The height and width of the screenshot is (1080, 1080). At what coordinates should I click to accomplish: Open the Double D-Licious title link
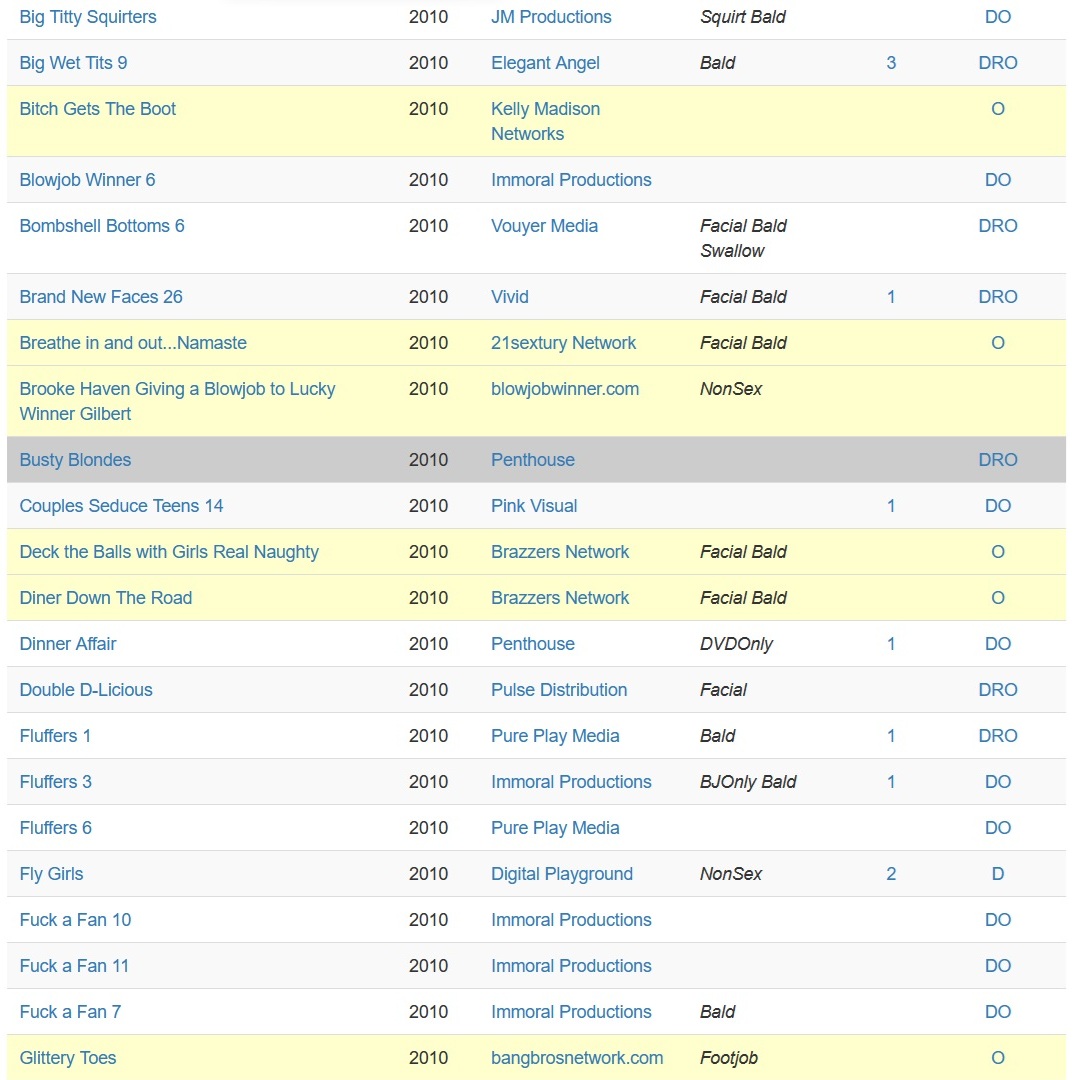click(x=86, y=690)
